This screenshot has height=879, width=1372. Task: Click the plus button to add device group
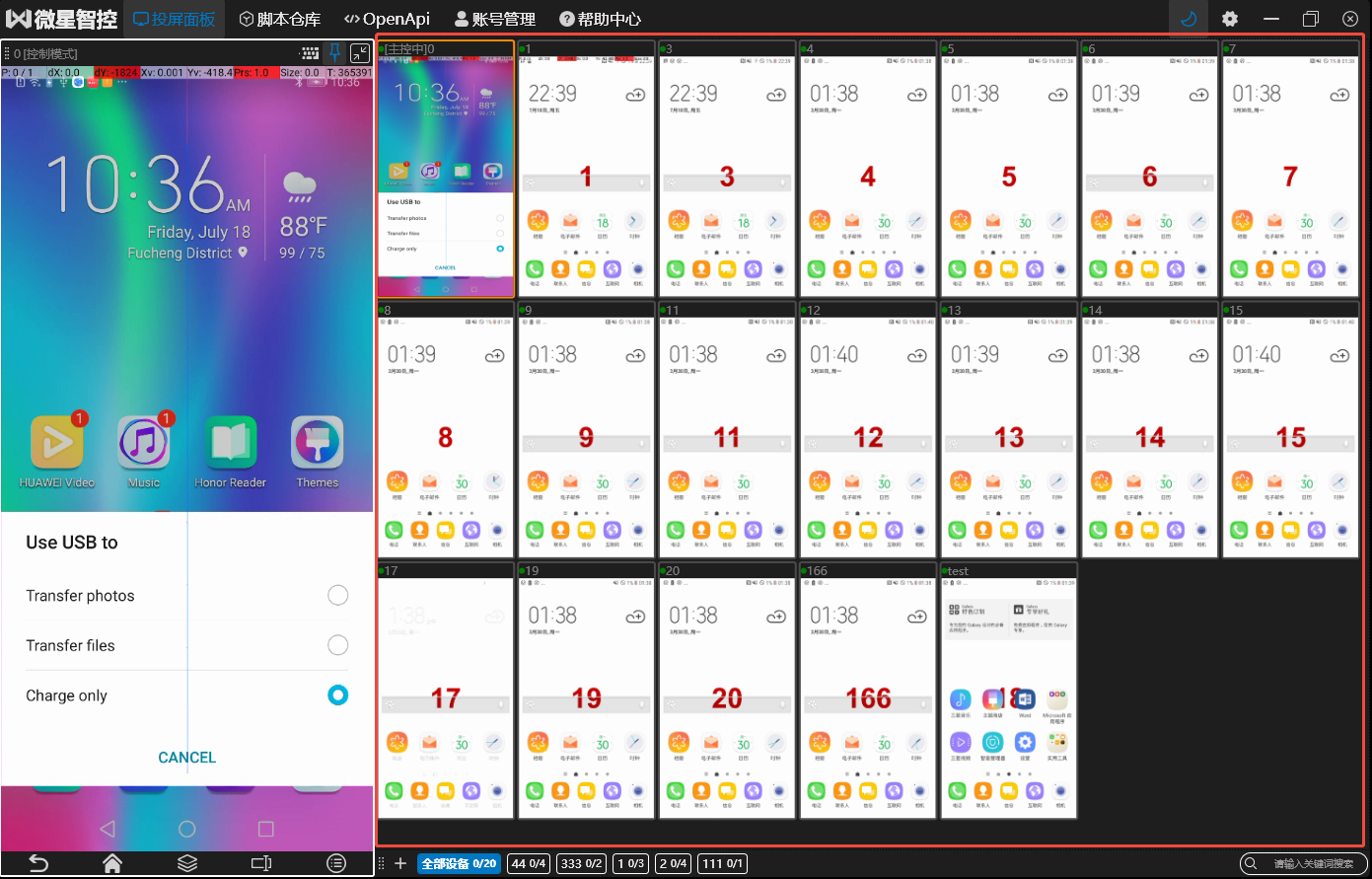400,863
